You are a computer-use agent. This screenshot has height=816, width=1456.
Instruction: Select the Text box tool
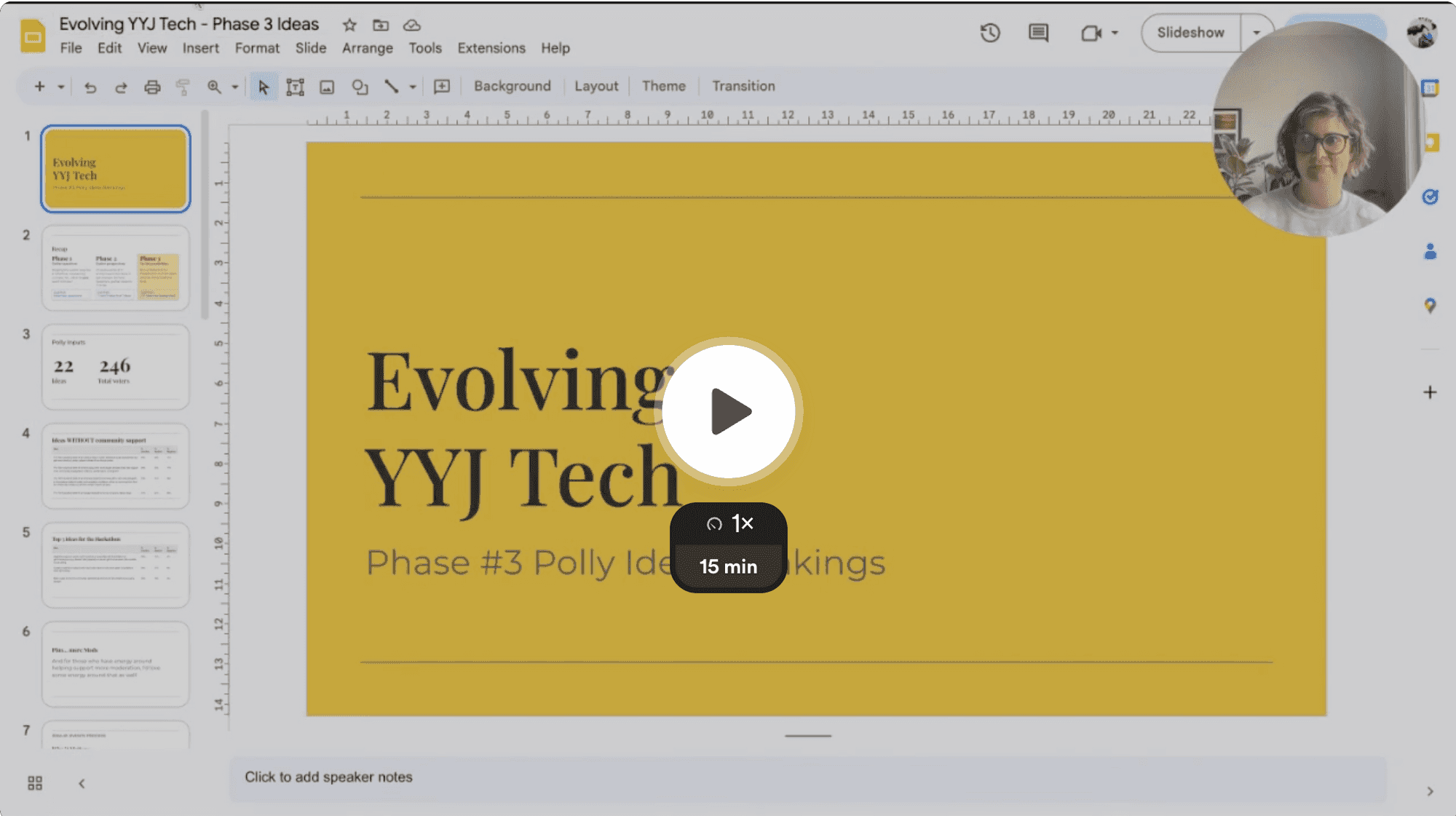click(x=296, y=86)
